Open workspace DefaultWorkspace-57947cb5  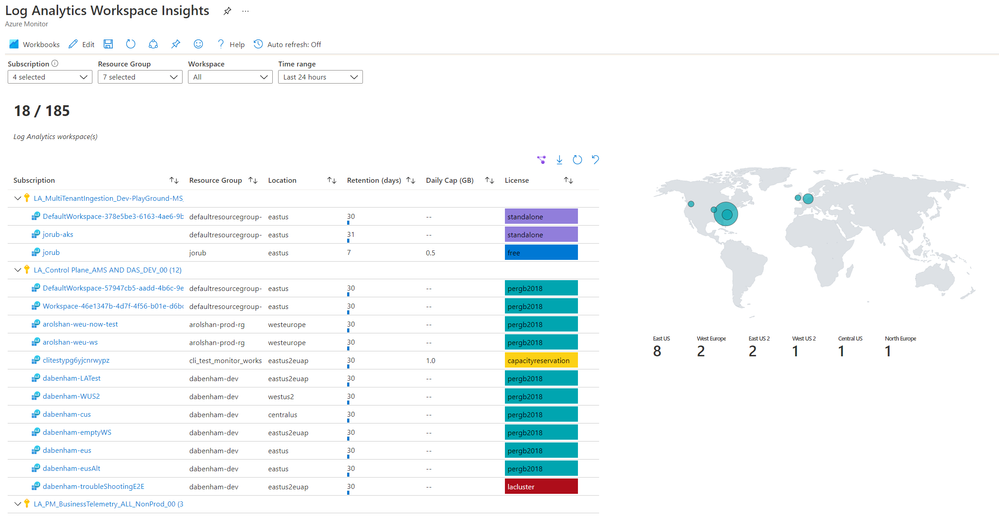click(x=113, y=288)
